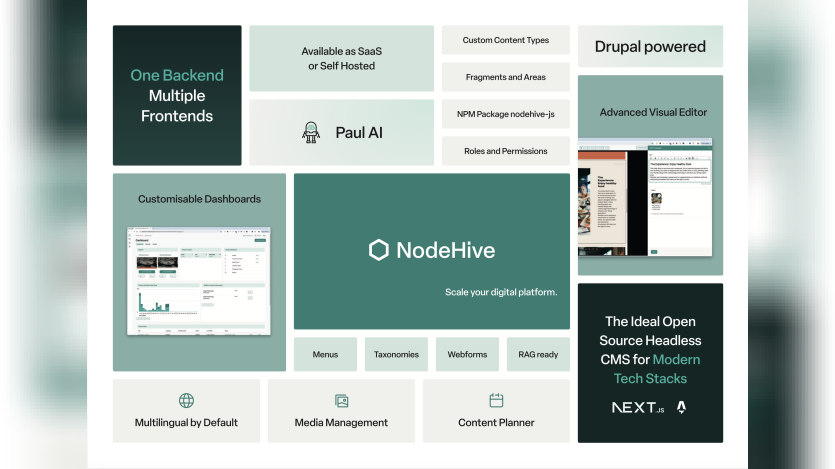835x469 pixels.
Task: Click 'Content Planner' label
Action: coord(496,423)
